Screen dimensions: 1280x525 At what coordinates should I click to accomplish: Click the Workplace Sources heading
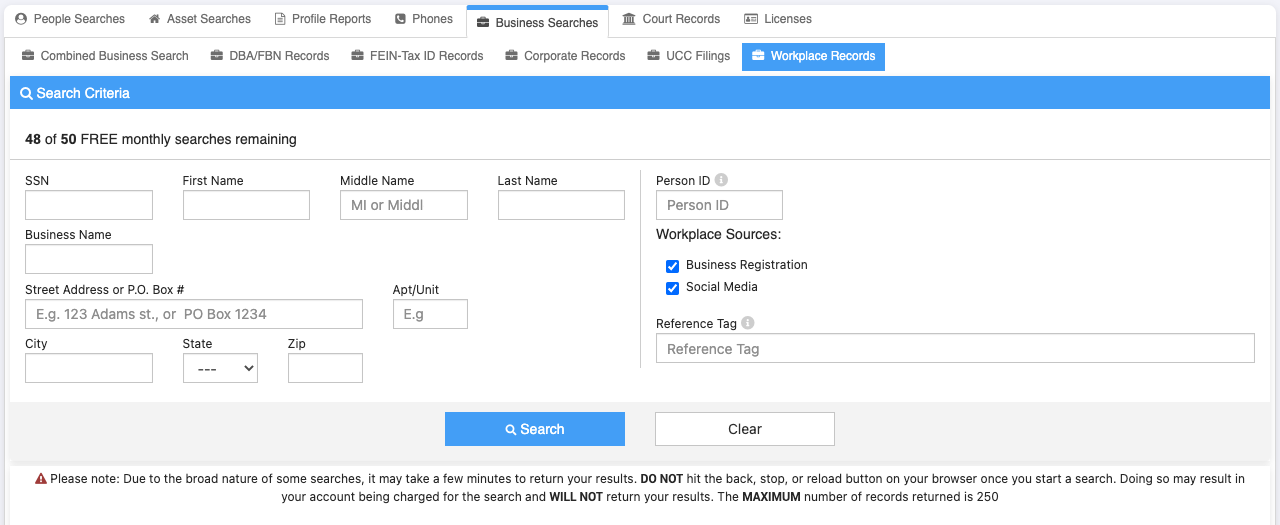click(x=718, y=234)
